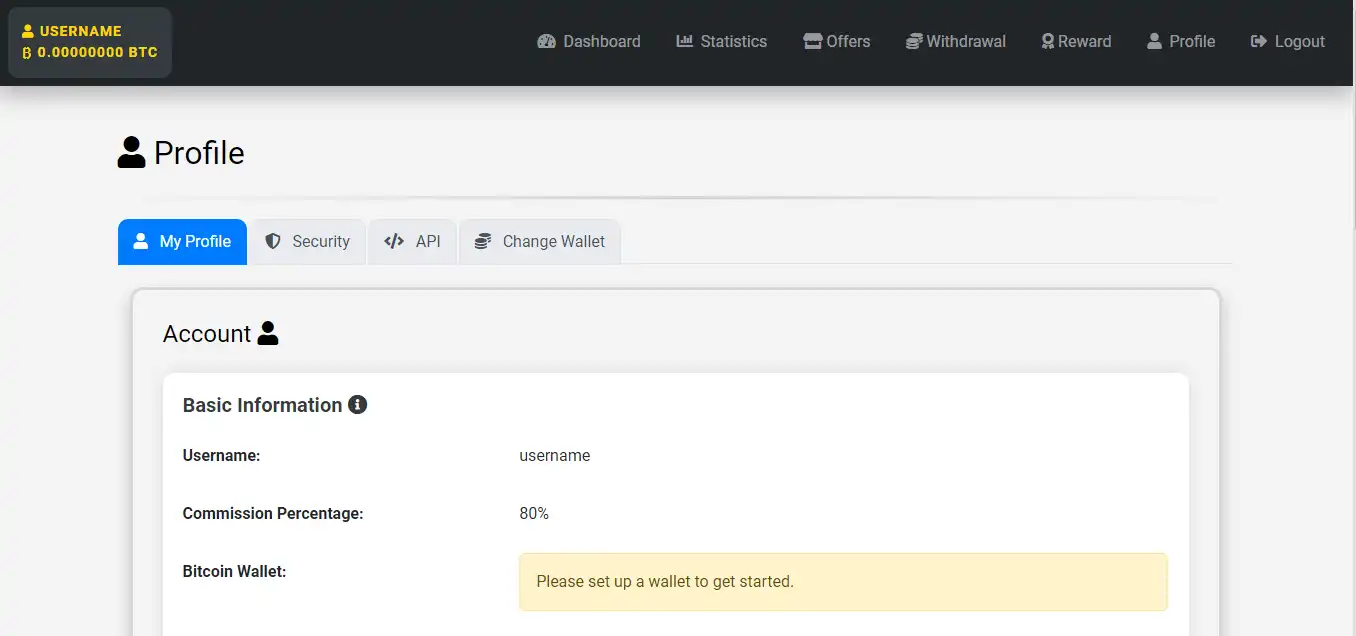
Task: Click the Basic Information heading text
Action: pyautogui.click(x=262, y=405)
